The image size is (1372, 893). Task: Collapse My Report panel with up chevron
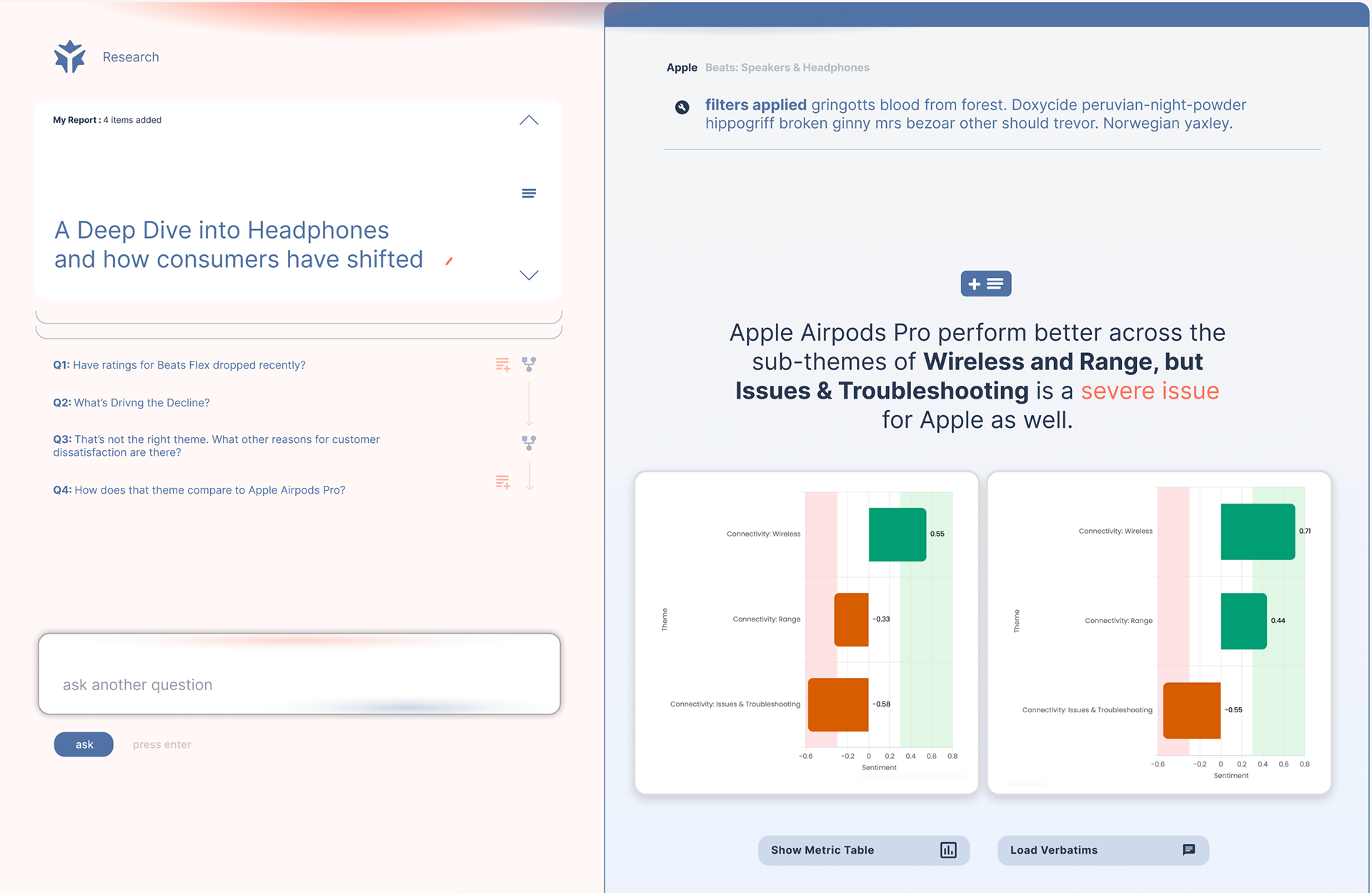pos(529,120)
